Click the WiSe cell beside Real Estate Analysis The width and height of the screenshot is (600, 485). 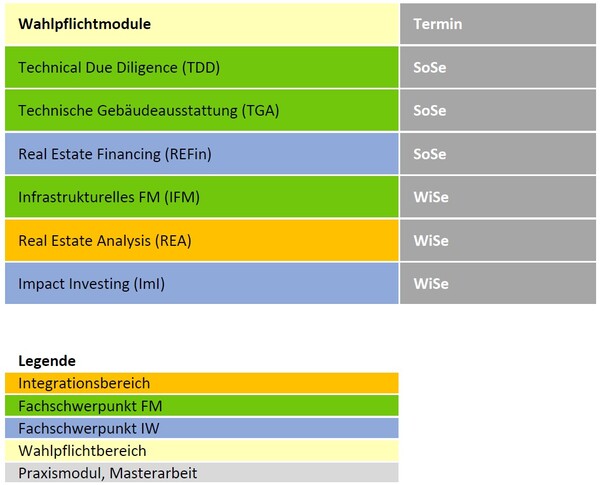pos(497,240)
